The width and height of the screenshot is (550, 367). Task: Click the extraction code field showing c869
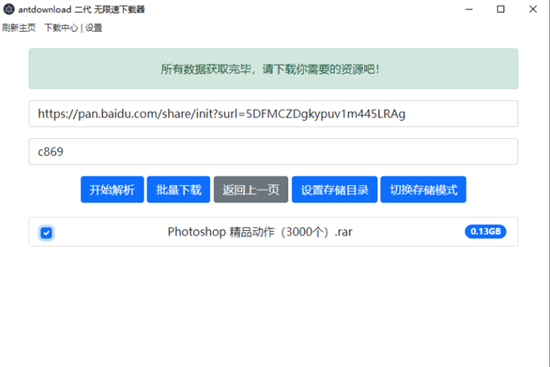[273, 152]
